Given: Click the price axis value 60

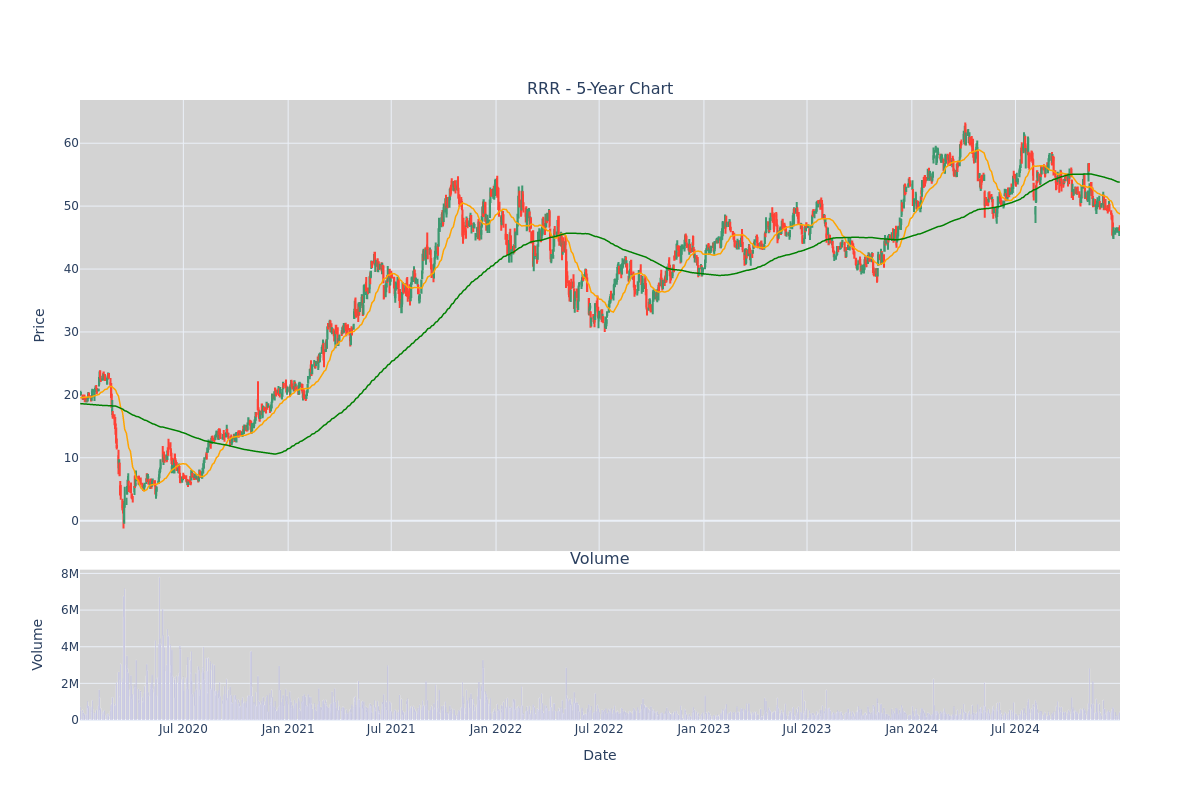Looking at the screenshot, I should click(x=71, y=143).
